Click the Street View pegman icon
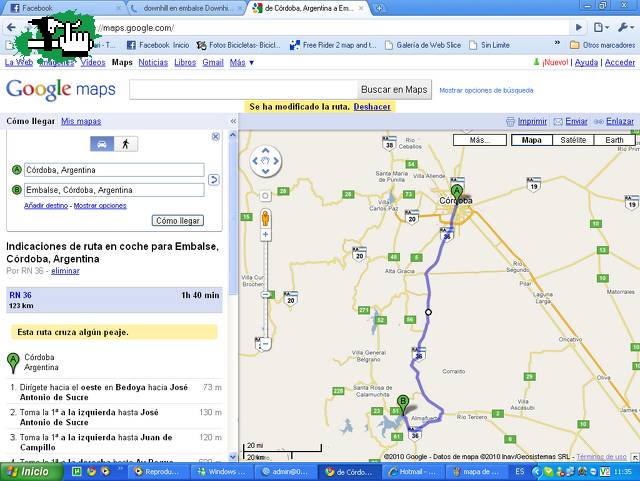The height and width of the screenshot is (481, 640). click(x=265, y=218)
